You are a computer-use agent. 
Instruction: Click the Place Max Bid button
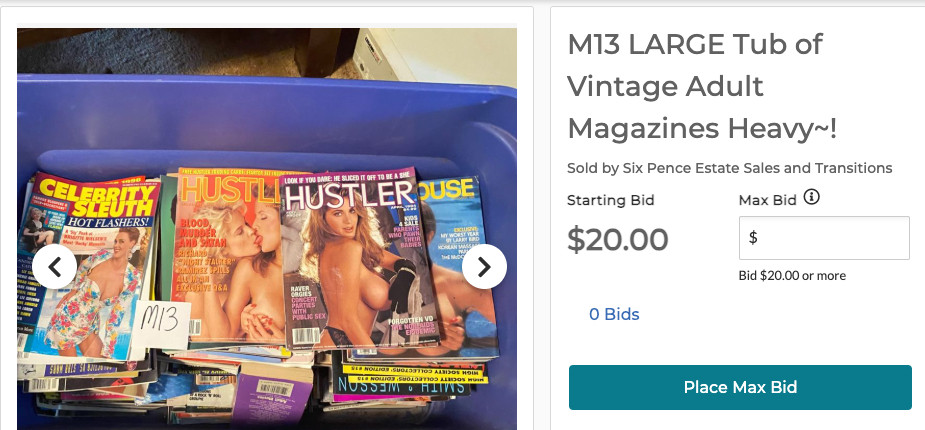pyautogui.click(x=740, y=388)
